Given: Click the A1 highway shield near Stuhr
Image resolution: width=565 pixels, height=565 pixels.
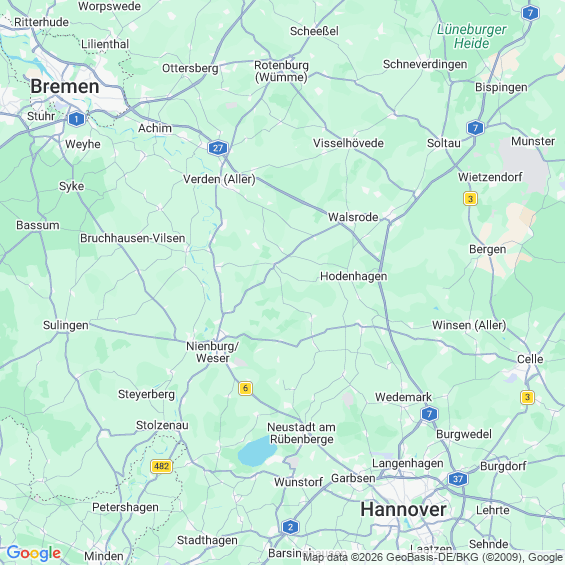Looking at the screenshot, I should [76, 119].
